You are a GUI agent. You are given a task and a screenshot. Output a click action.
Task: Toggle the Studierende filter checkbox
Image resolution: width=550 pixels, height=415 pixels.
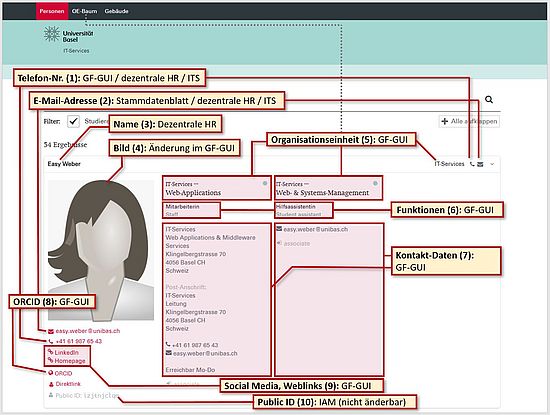pyautogui.click(x=73, y=121)
